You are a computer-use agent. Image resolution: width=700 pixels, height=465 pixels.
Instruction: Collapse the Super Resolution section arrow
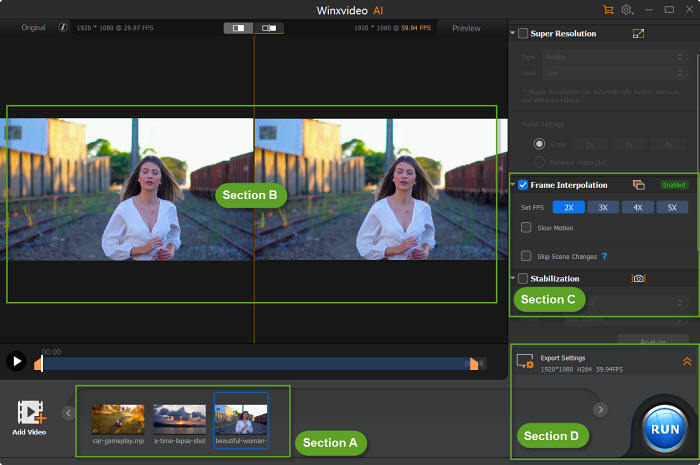(512, 33)
